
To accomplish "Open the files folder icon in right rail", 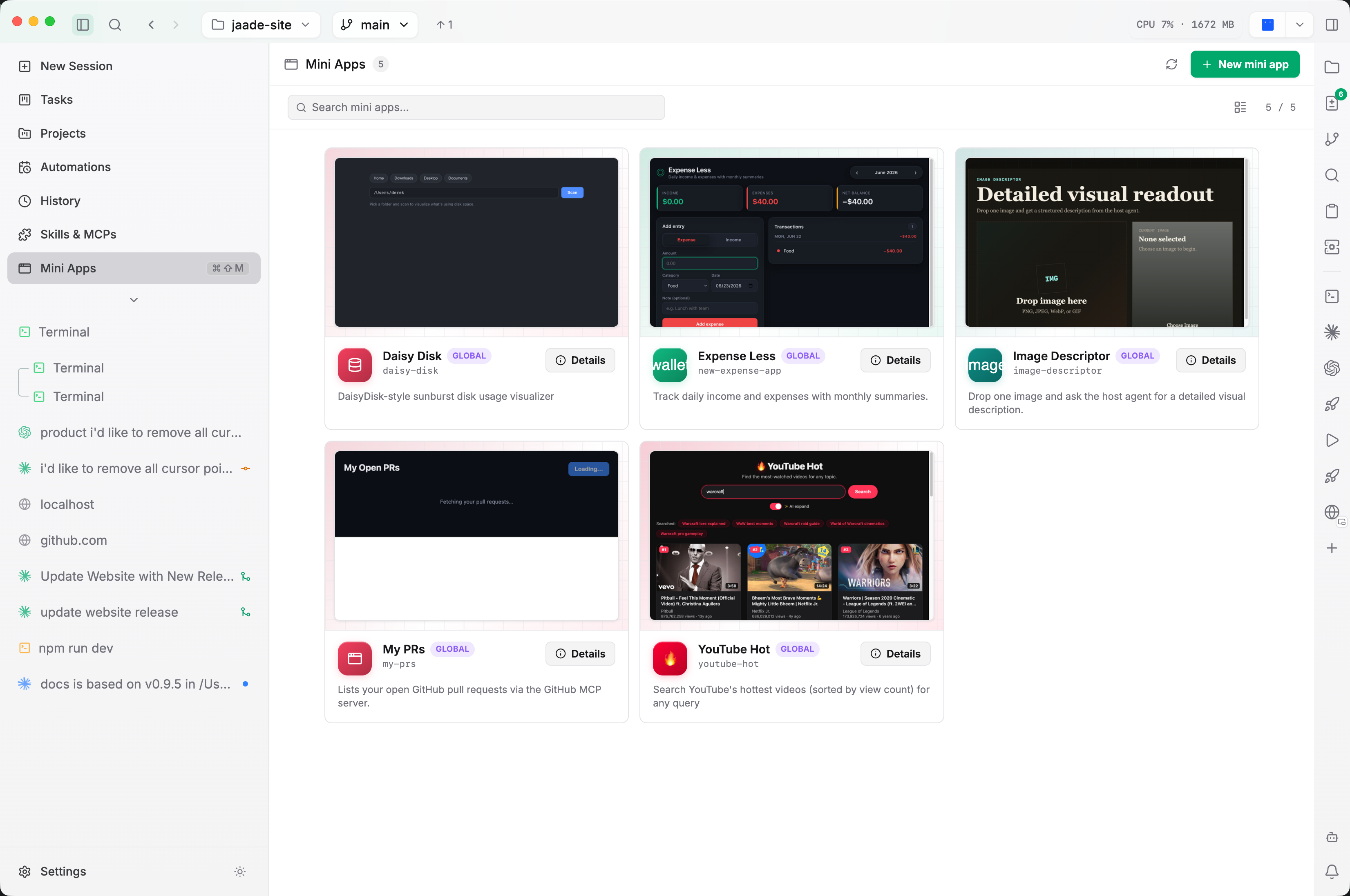I will pyautogui.click(x=1332, y=67).
